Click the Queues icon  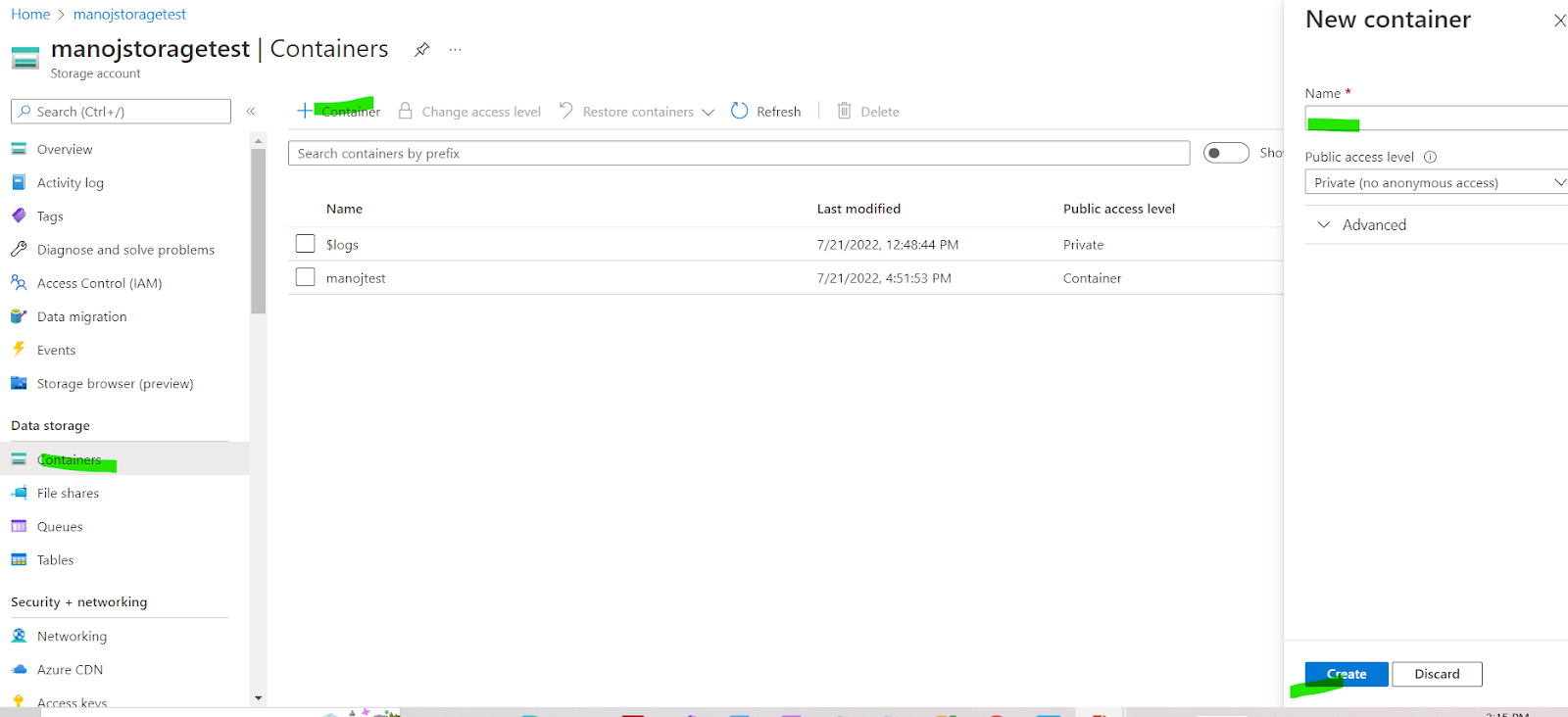coord(19,526)
